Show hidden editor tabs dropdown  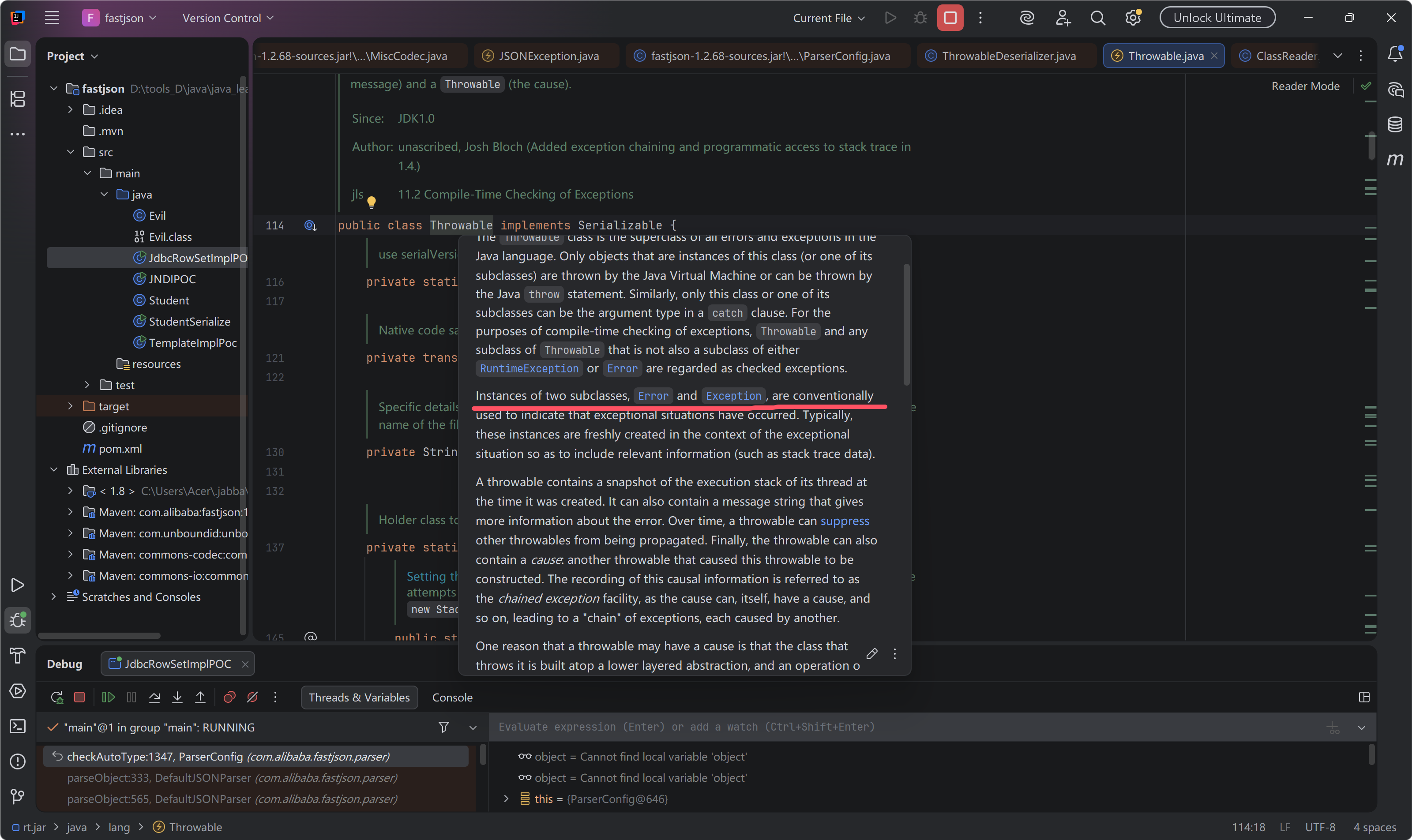click(1337, 56)
